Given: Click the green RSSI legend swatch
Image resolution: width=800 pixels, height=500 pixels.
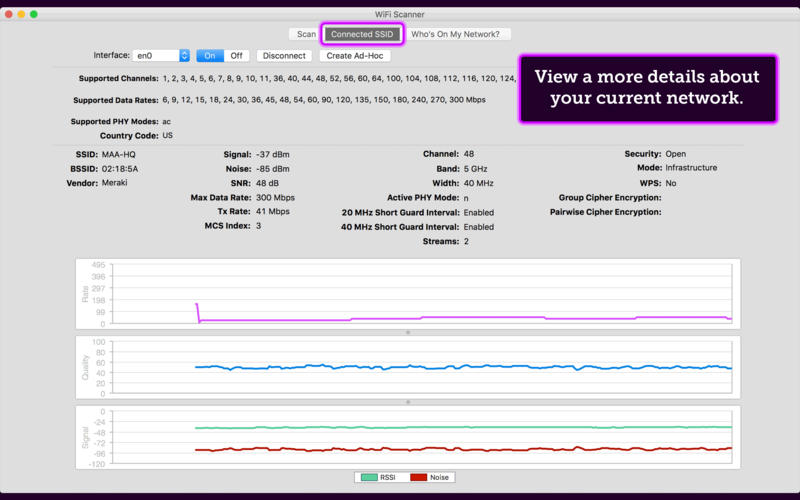Looking at the screenshot, I should coord(368,478).
